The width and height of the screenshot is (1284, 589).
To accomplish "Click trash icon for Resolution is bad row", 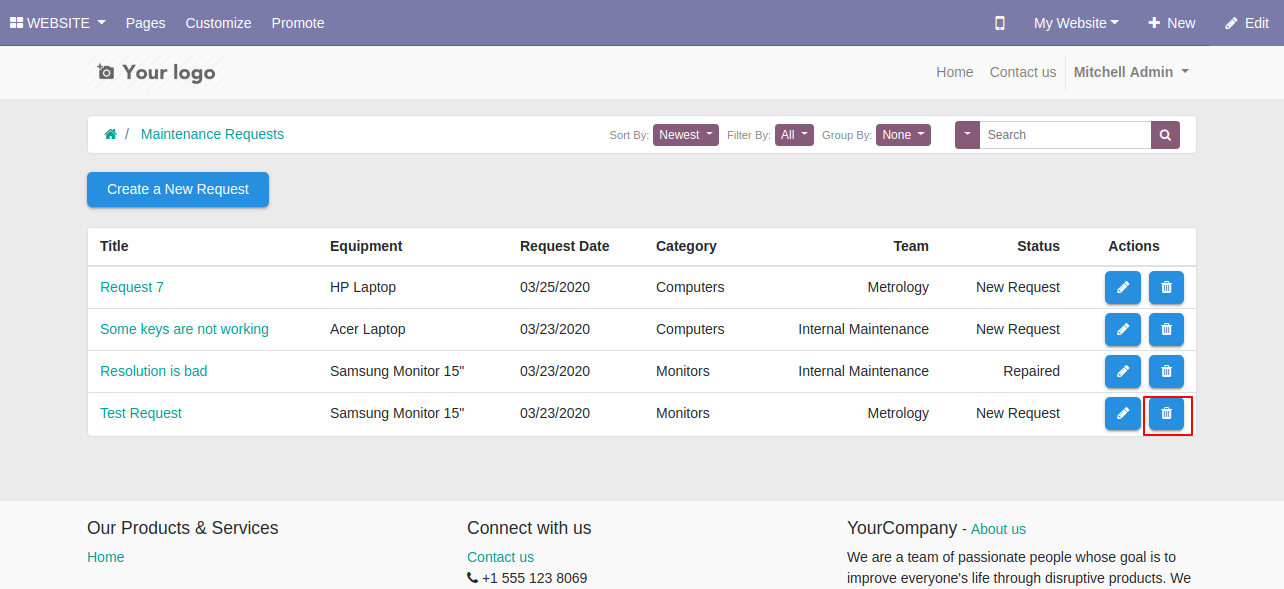I will (x=1166, y=371).
